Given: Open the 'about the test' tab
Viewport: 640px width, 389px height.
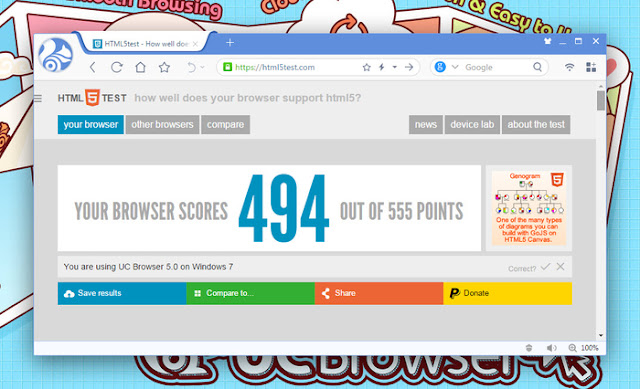Looking at the screenshot, I should (536, 124).
